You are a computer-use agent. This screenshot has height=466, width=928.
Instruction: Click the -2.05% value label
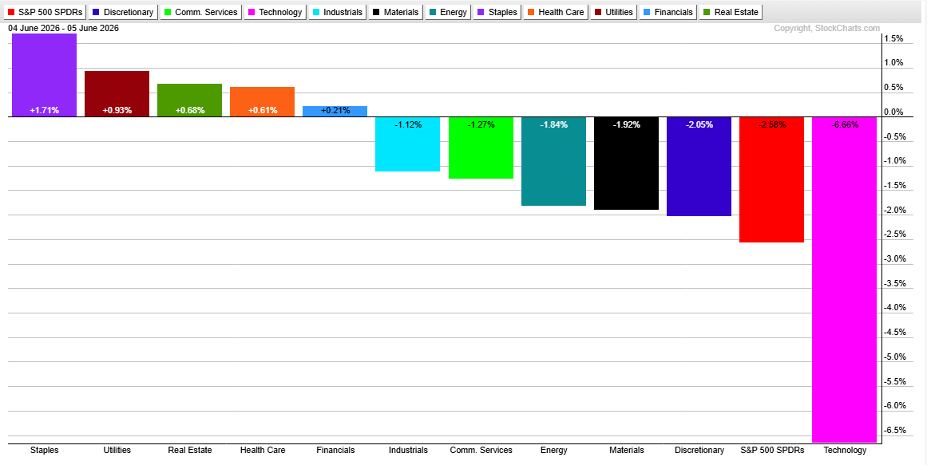pyautogui.click(x=699, y=124)
